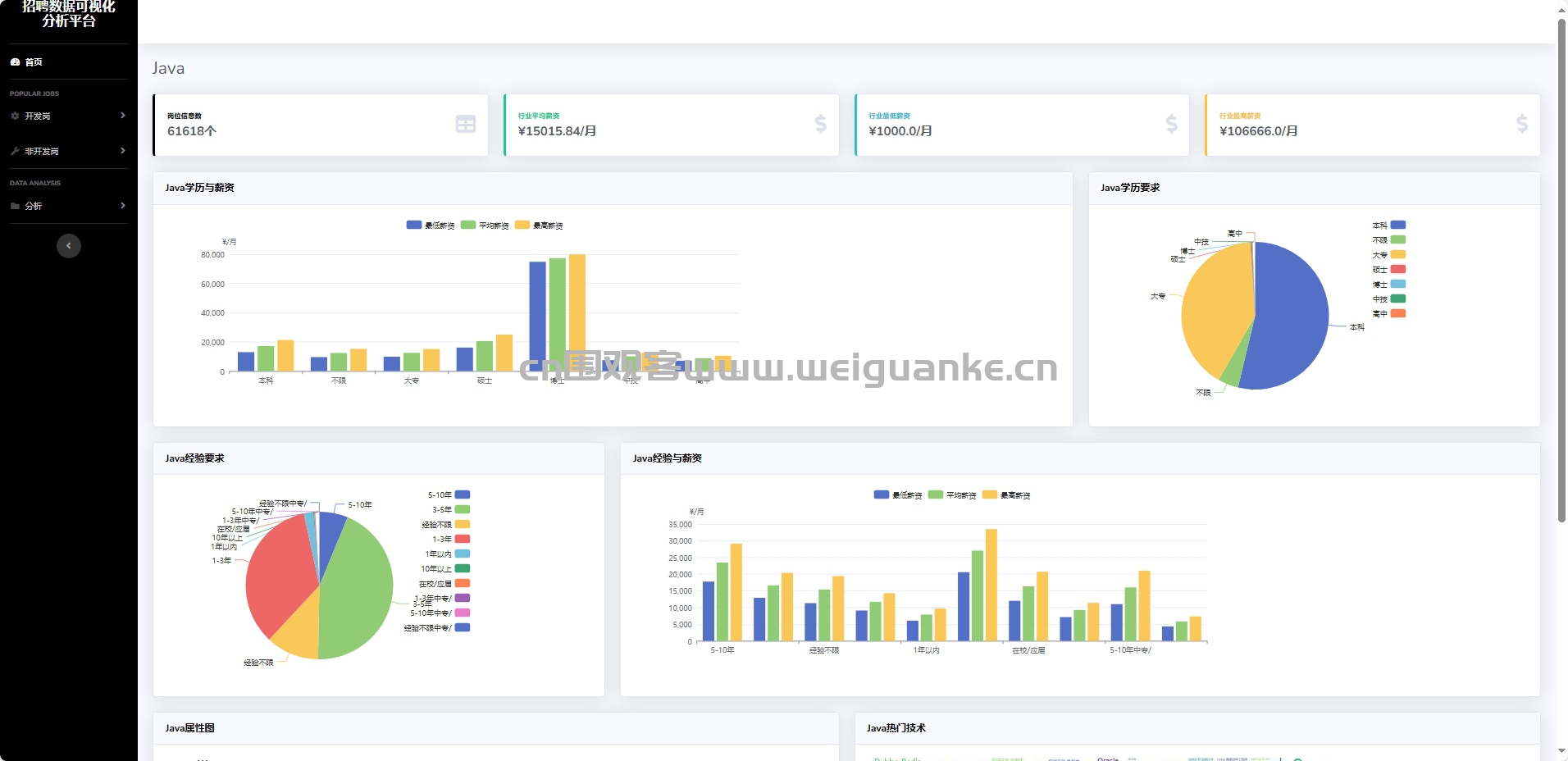Screen dimensions: 1568x761
Task: Click the Java属性图 panel title
Action: [x=189, y=728]
